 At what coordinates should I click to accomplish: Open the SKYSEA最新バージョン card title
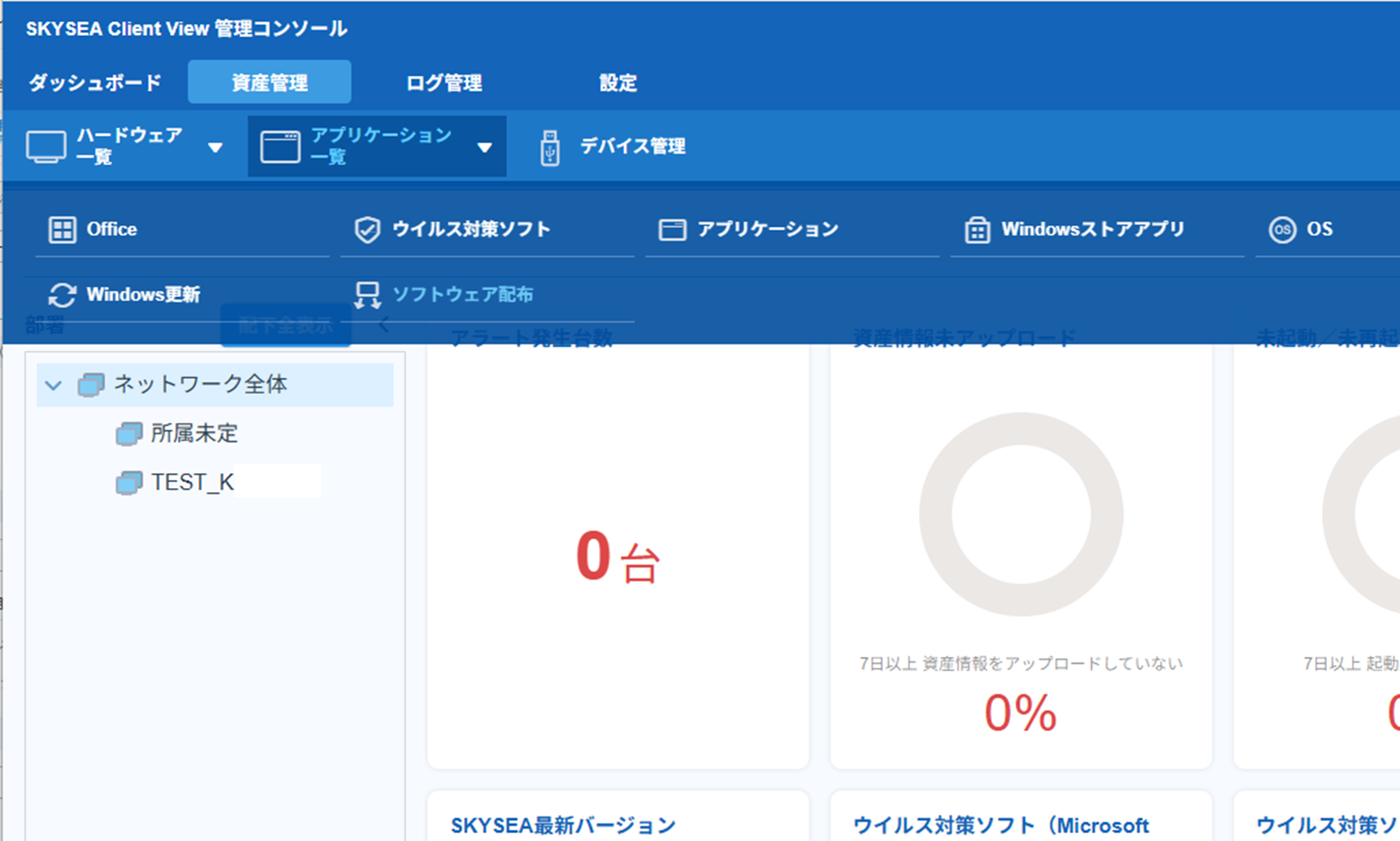coord(563,824)
